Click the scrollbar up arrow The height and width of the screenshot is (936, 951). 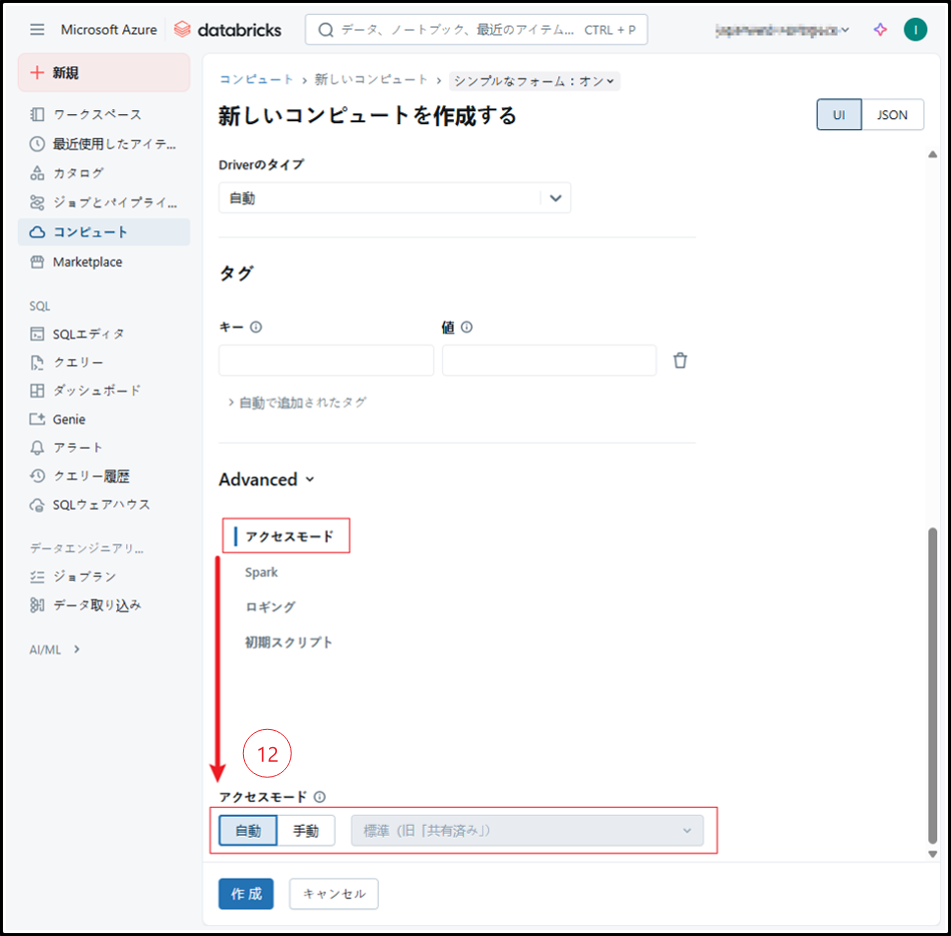[932, 154]
